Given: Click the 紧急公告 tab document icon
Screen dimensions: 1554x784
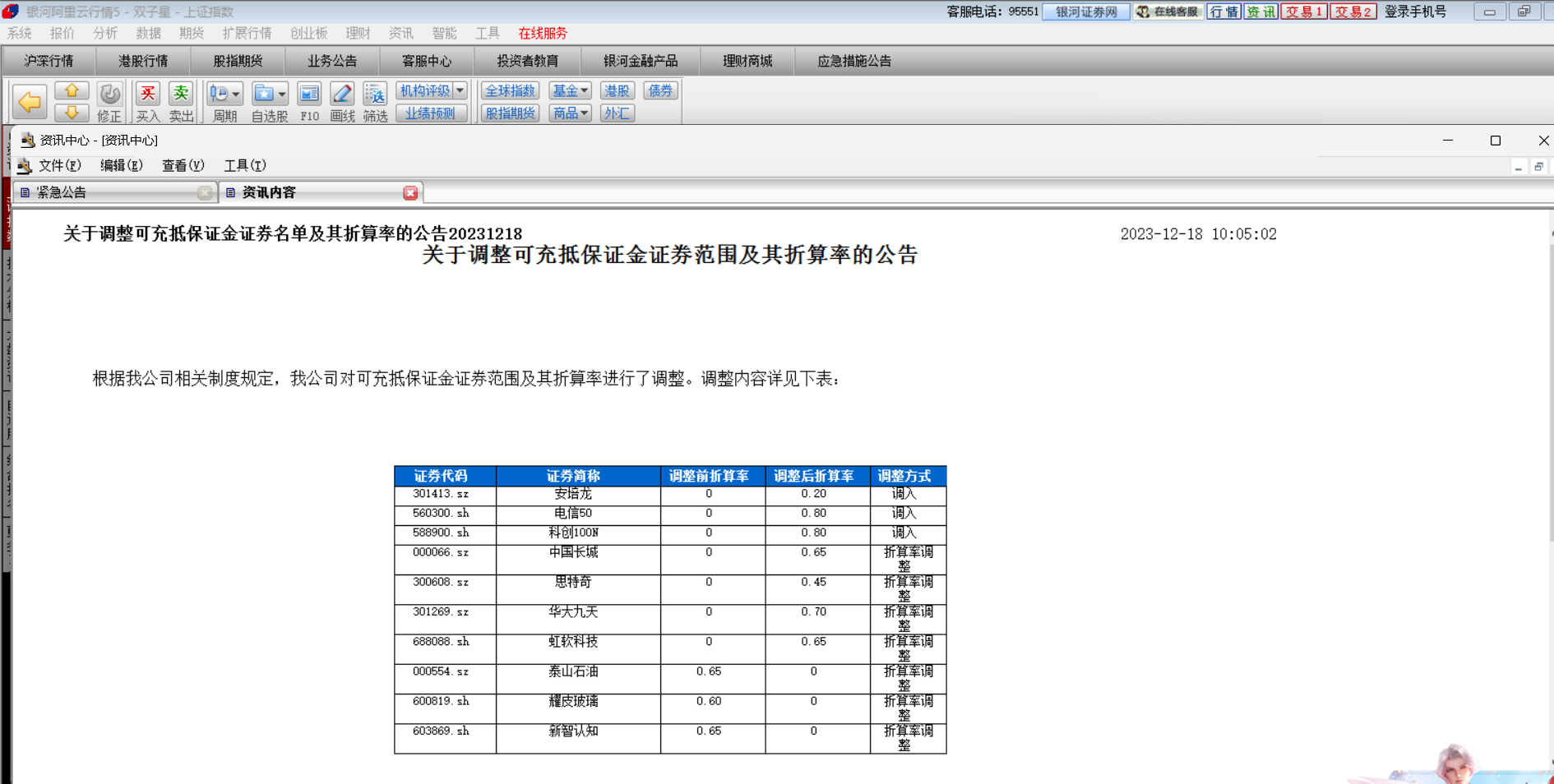Looking at the screenshot, I should tap(25, 192).
